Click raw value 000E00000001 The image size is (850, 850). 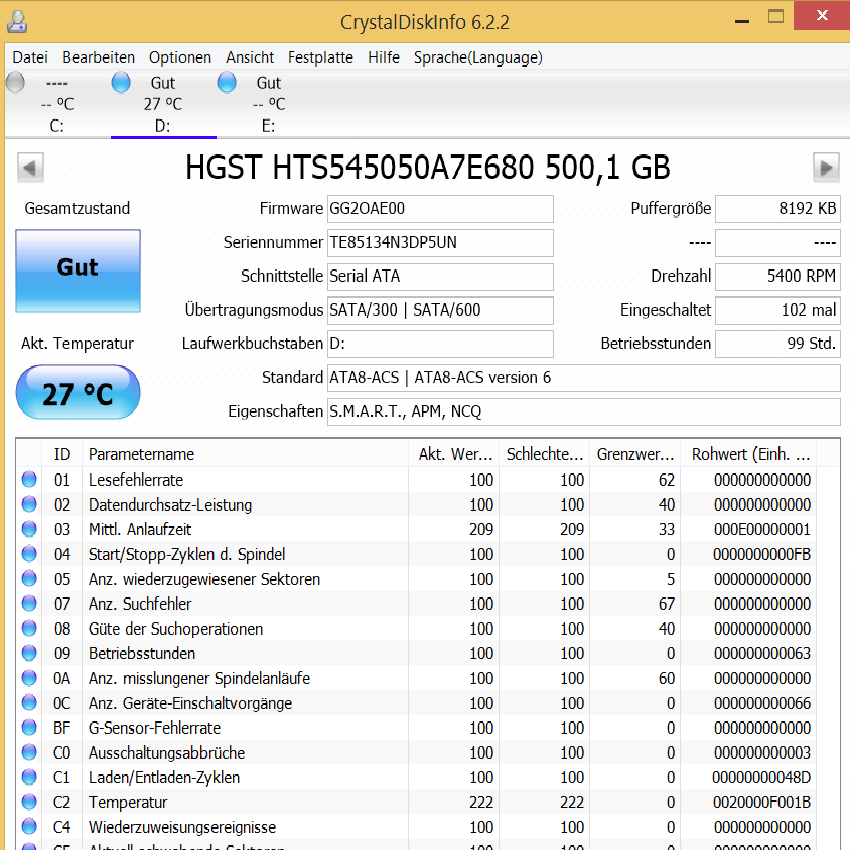coord(762,530)
